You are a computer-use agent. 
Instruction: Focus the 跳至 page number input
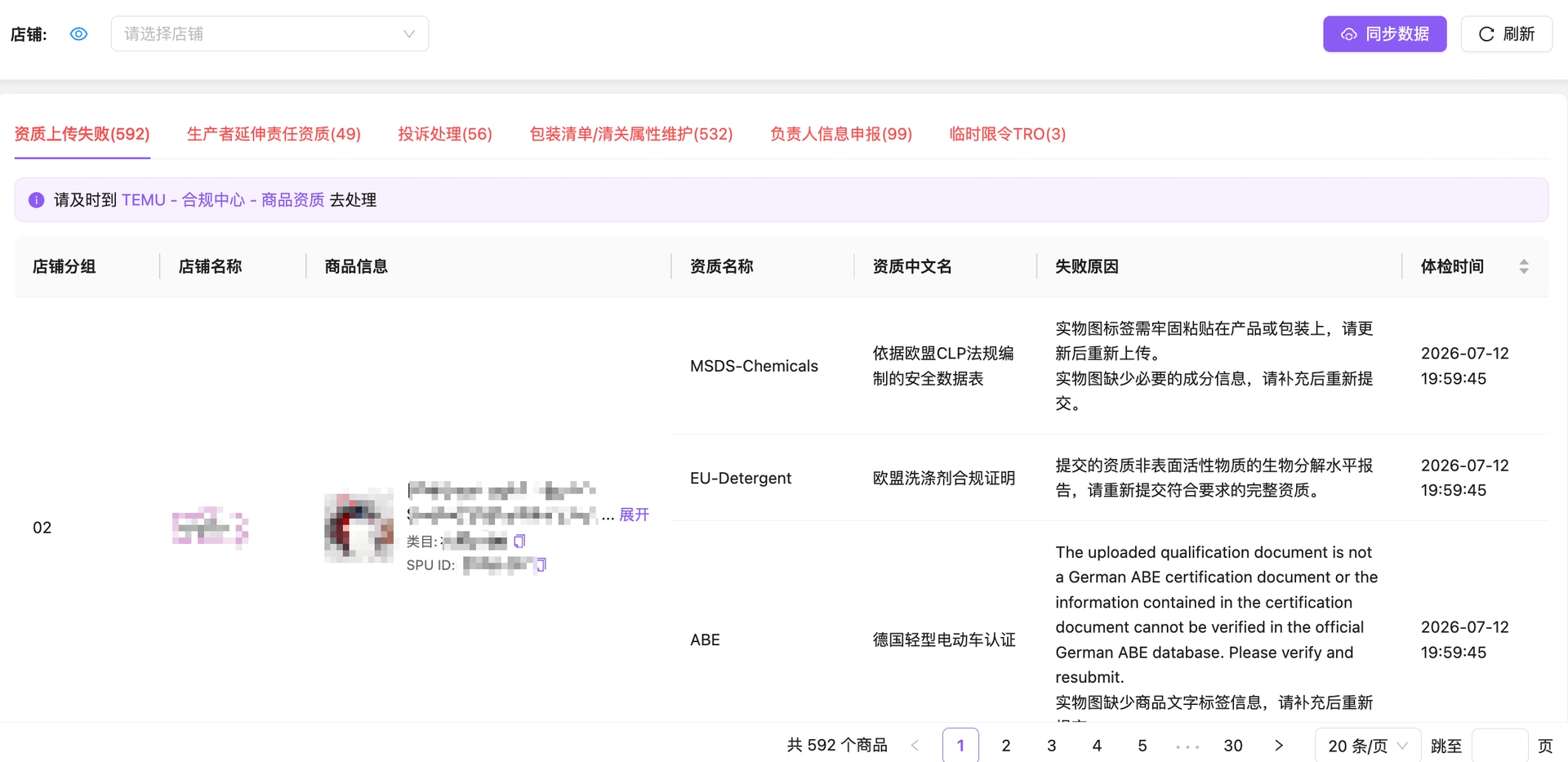click(1499, 745)
